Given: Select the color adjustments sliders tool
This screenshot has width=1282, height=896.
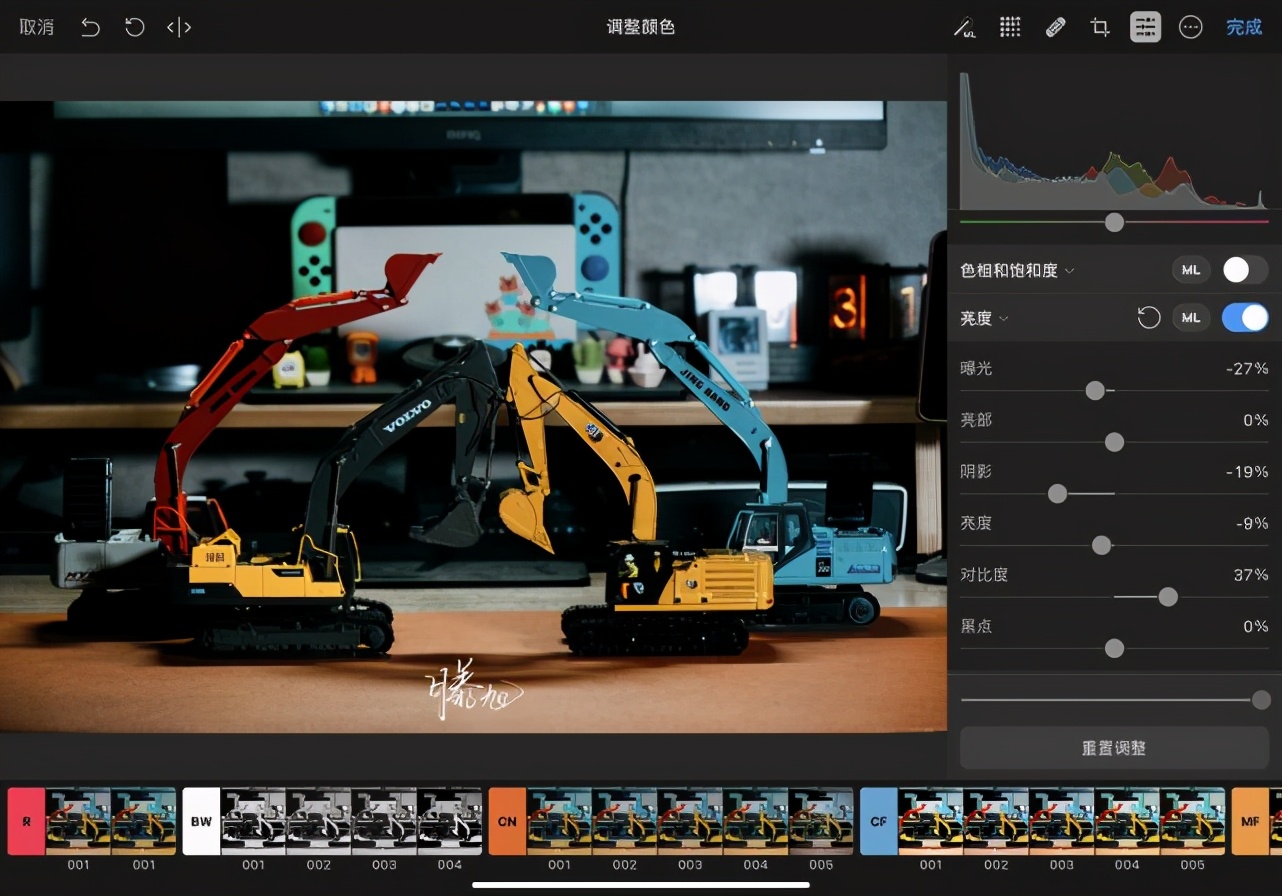Looking at the screenshot, I should [x=1146, y=27].
